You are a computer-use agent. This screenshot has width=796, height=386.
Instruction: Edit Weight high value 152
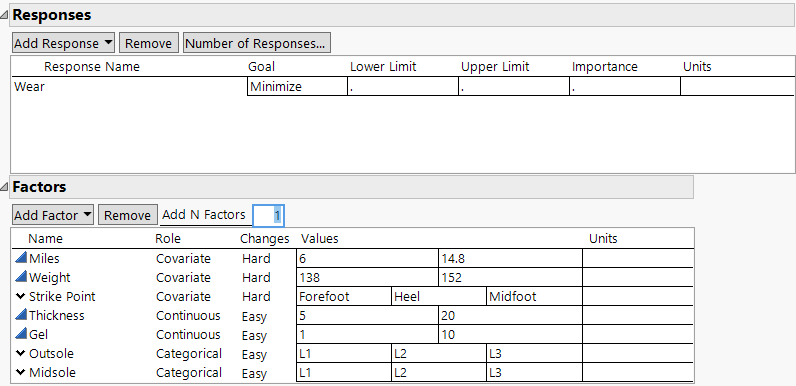pyautogui.click(x=510, y=277)
